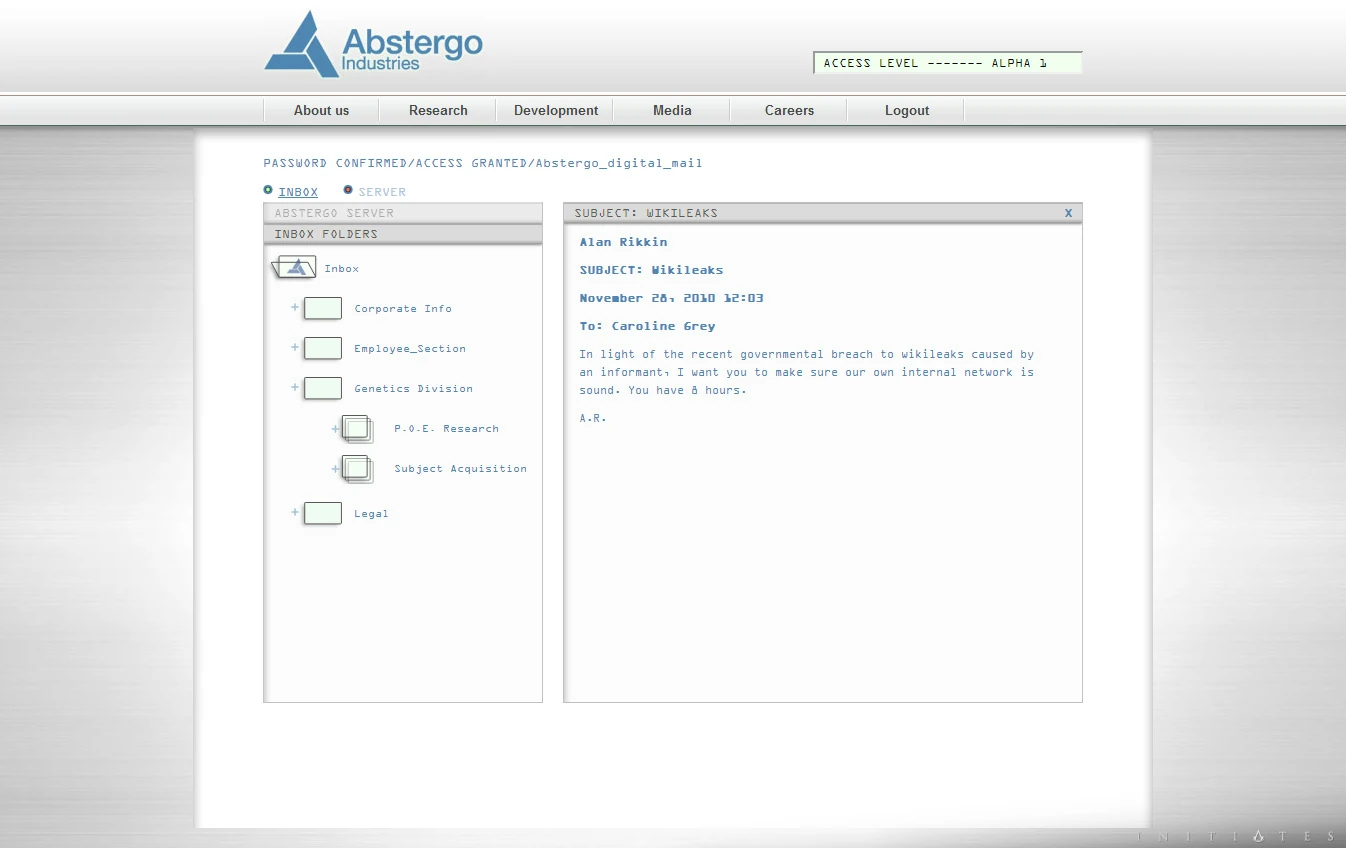
Task: Switch to the INBOX view link
Action: (298, 192)
